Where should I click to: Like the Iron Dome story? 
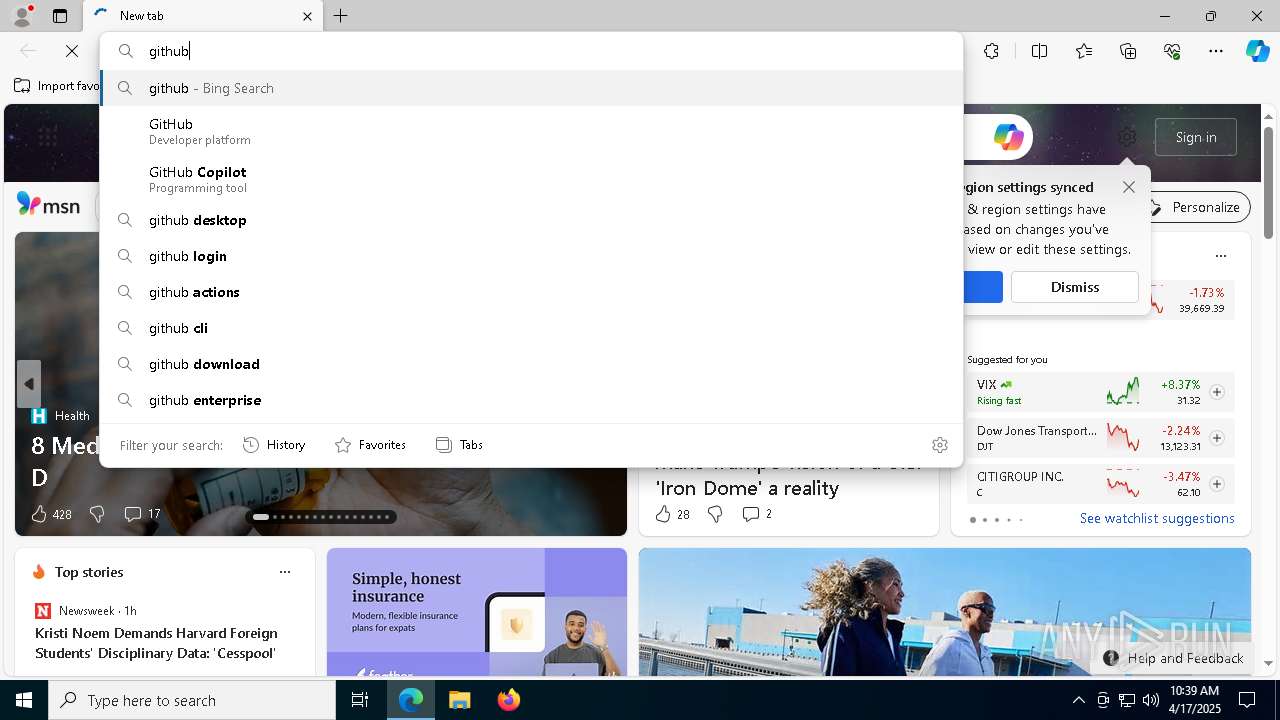(672, 514)
